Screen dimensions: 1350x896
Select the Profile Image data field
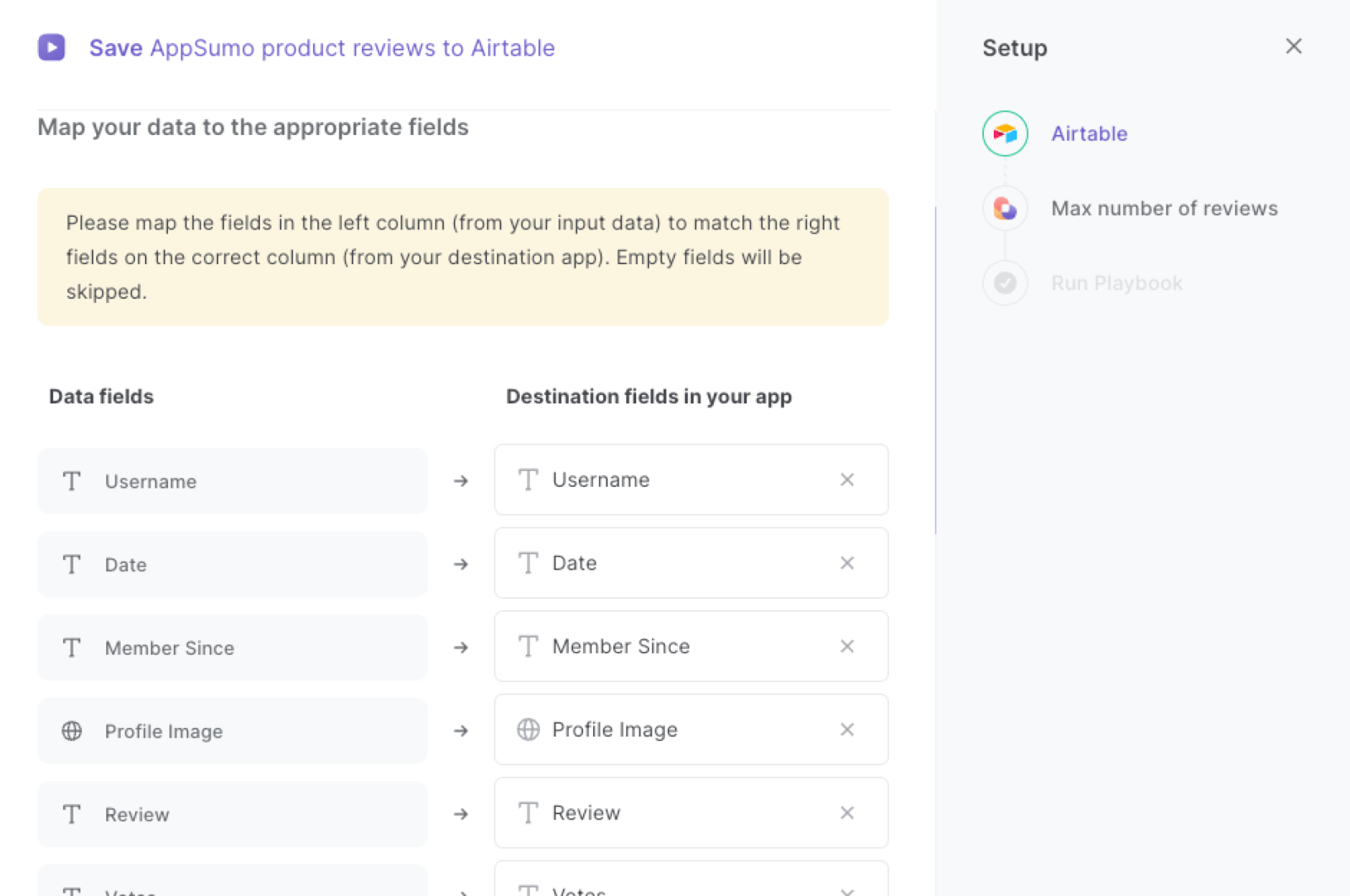[x=232, y=731]
